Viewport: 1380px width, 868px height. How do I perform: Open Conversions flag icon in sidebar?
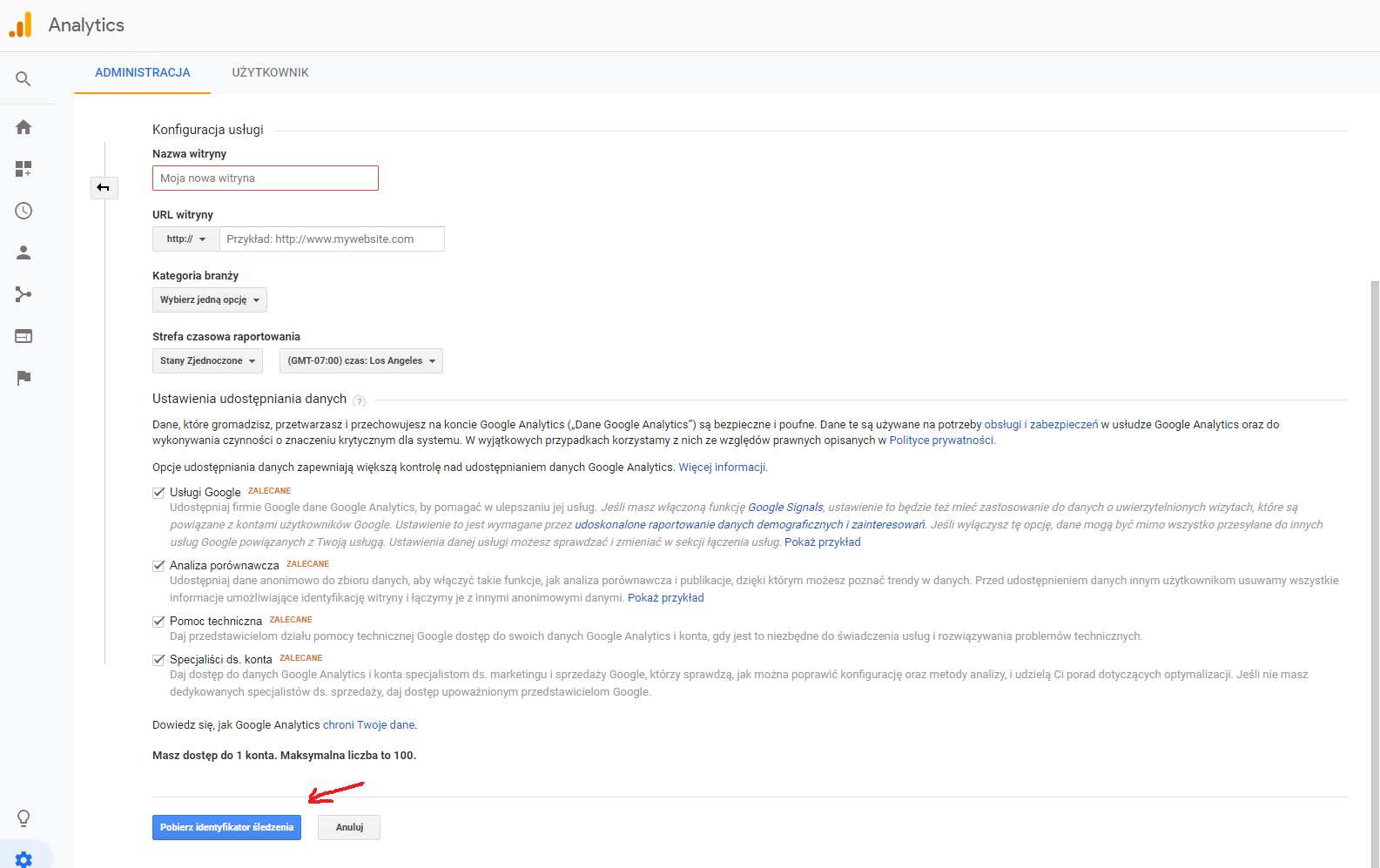[24, 378]
